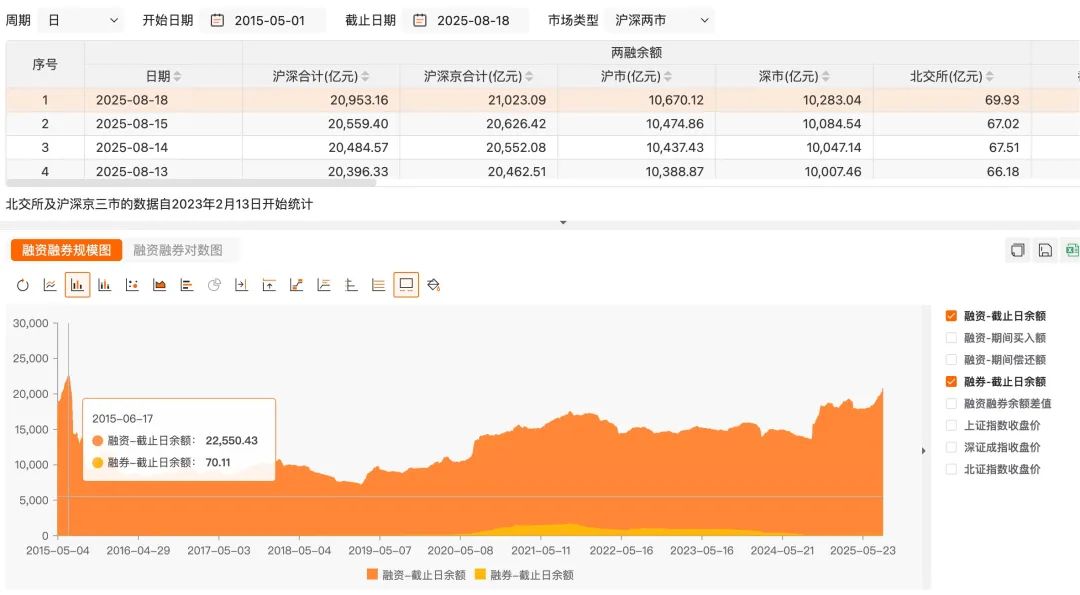The image size is (1080, 595).
Task: Select the horizontal bar chart icon
Action: pyautogui.click(x=187, y=285)
